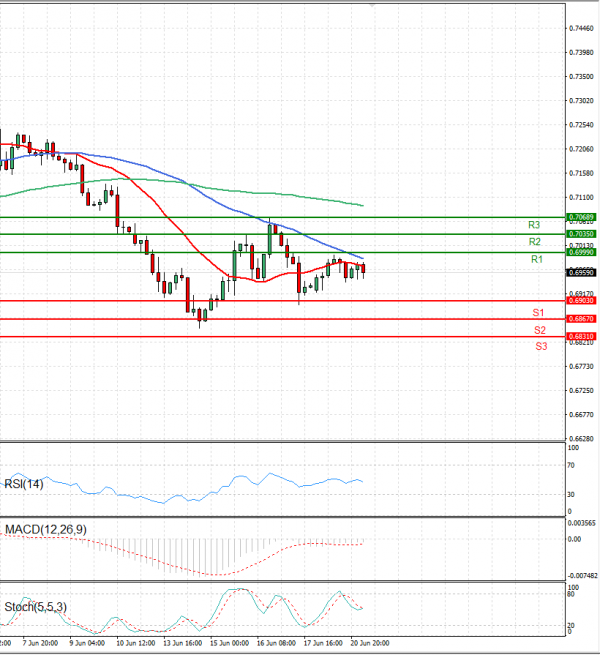Click the RSI 30 level value

coord(571,495)
